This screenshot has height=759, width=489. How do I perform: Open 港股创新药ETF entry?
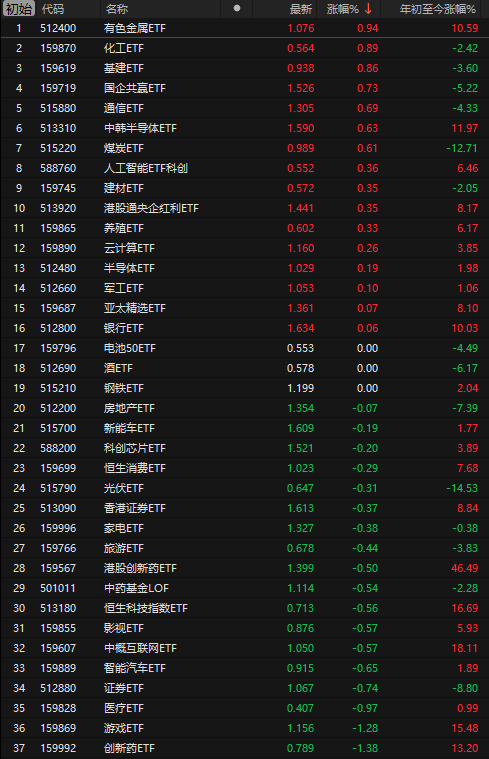click(x=140, y=568)
